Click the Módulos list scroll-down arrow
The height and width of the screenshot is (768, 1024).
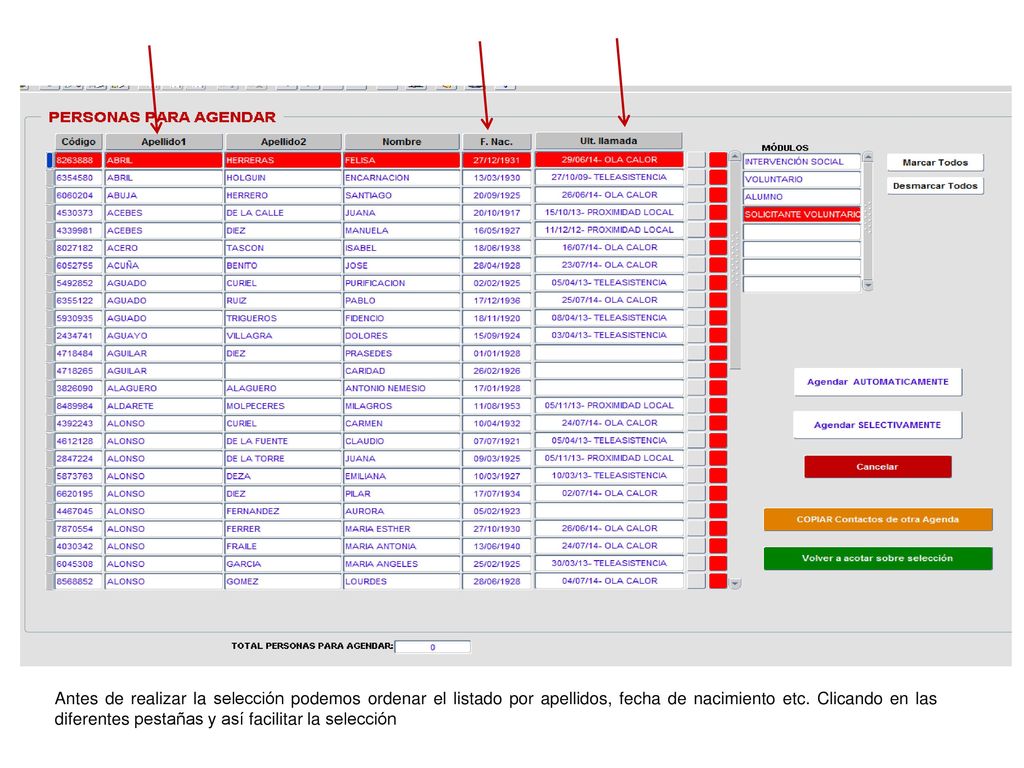pyautogui.click(x=868, y=285)
